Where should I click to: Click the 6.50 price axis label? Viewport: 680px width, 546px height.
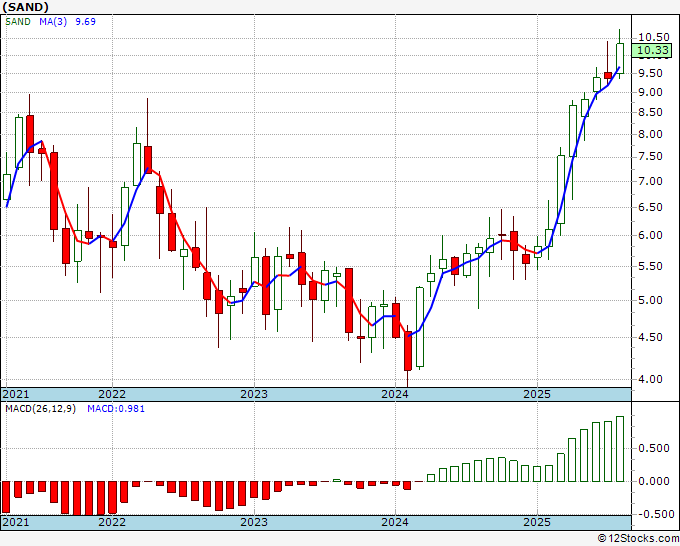[x=651, y=207]
